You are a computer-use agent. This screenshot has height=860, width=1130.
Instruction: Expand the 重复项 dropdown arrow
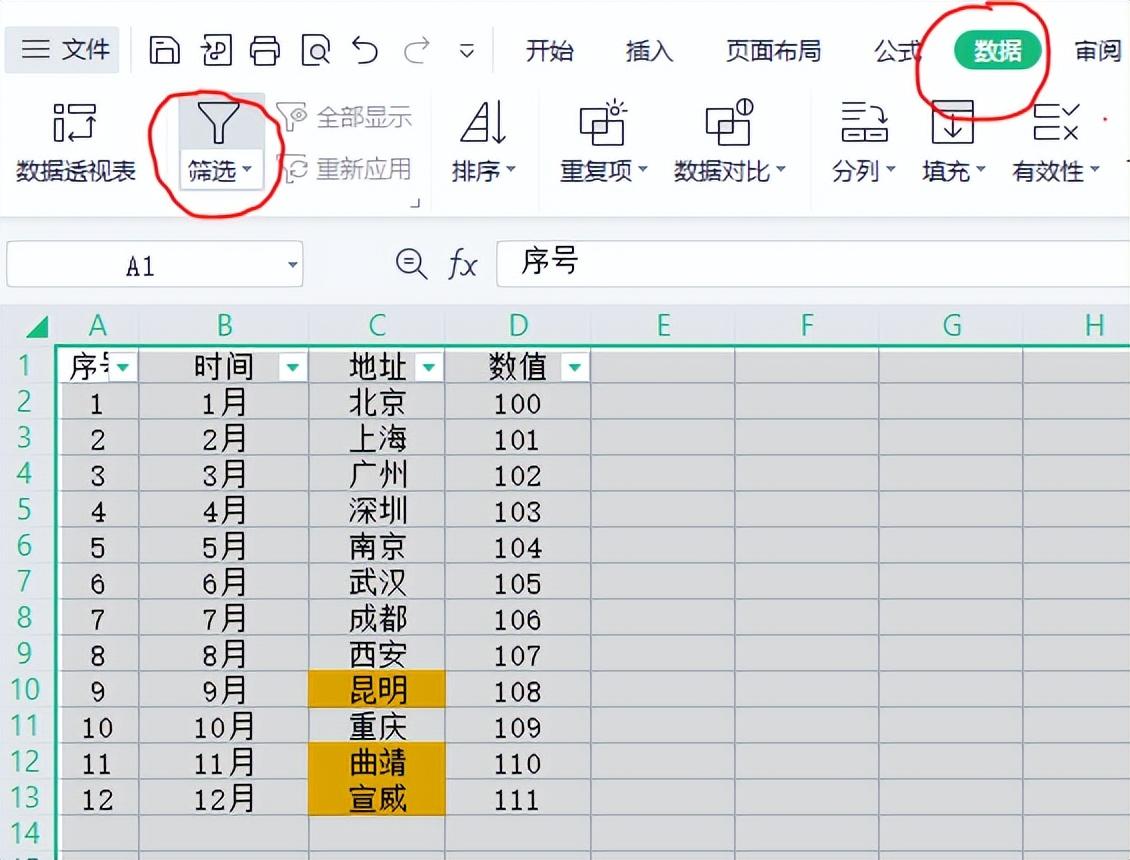pos(643,169)
